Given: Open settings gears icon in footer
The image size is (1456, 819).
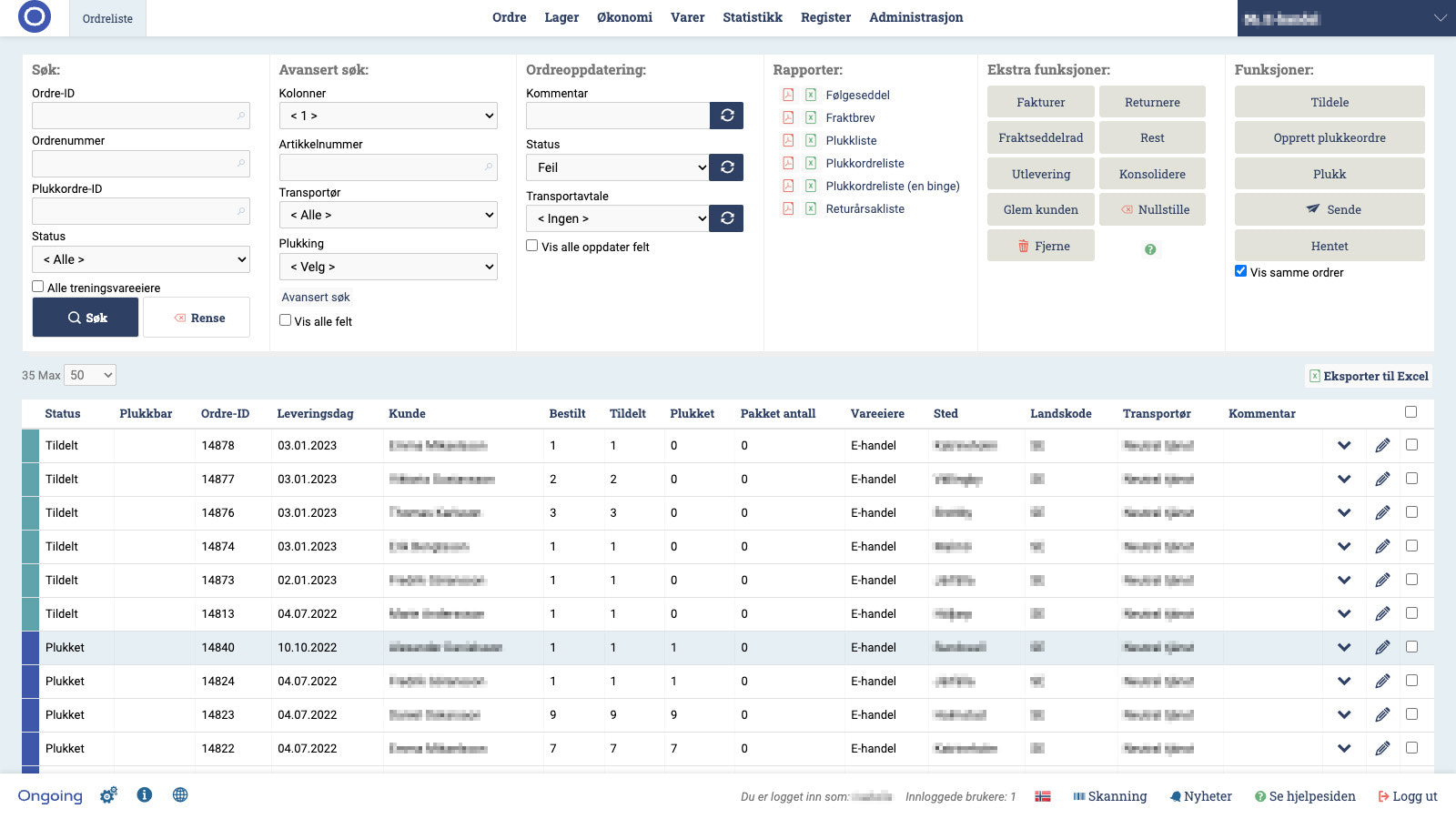Looking at the screenshot, I should (108, 795).
